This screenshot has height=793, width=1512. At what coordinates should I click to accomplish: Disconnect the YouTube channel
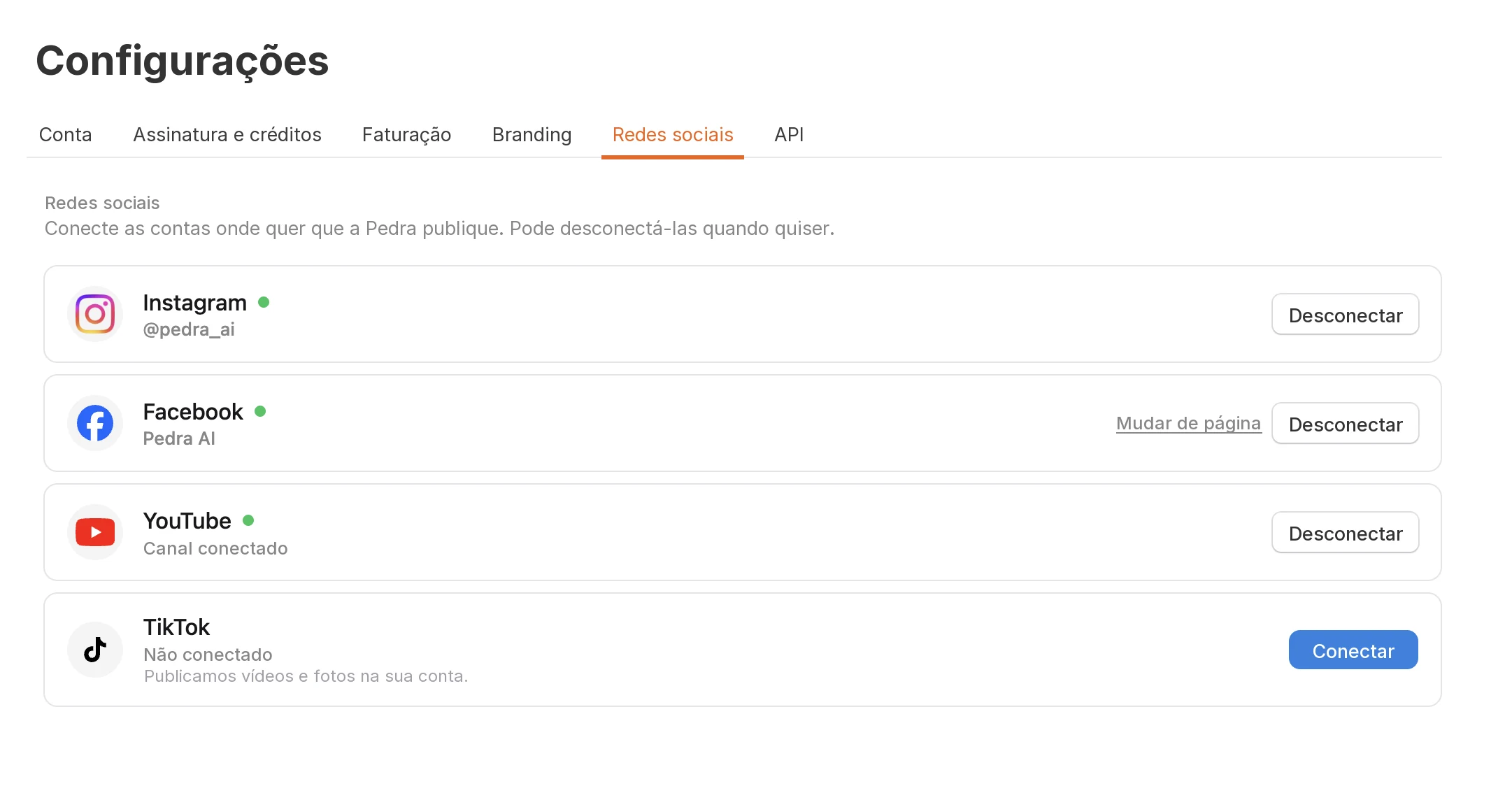click(1345, 533)
